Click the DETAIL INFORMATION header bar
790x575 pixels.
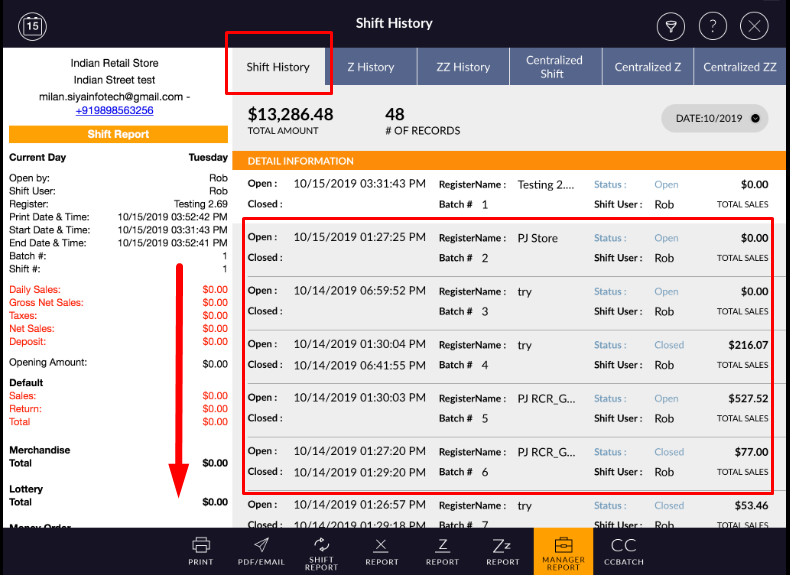509,161
